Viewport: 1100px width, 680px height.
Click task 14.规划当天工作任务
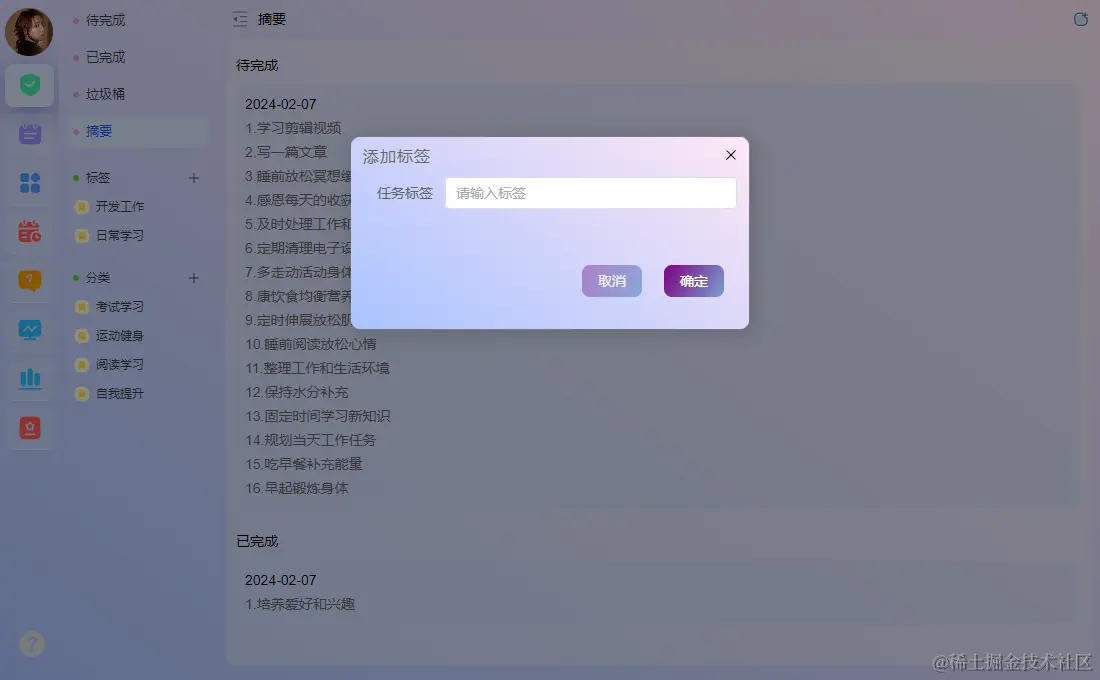[311, 440]
